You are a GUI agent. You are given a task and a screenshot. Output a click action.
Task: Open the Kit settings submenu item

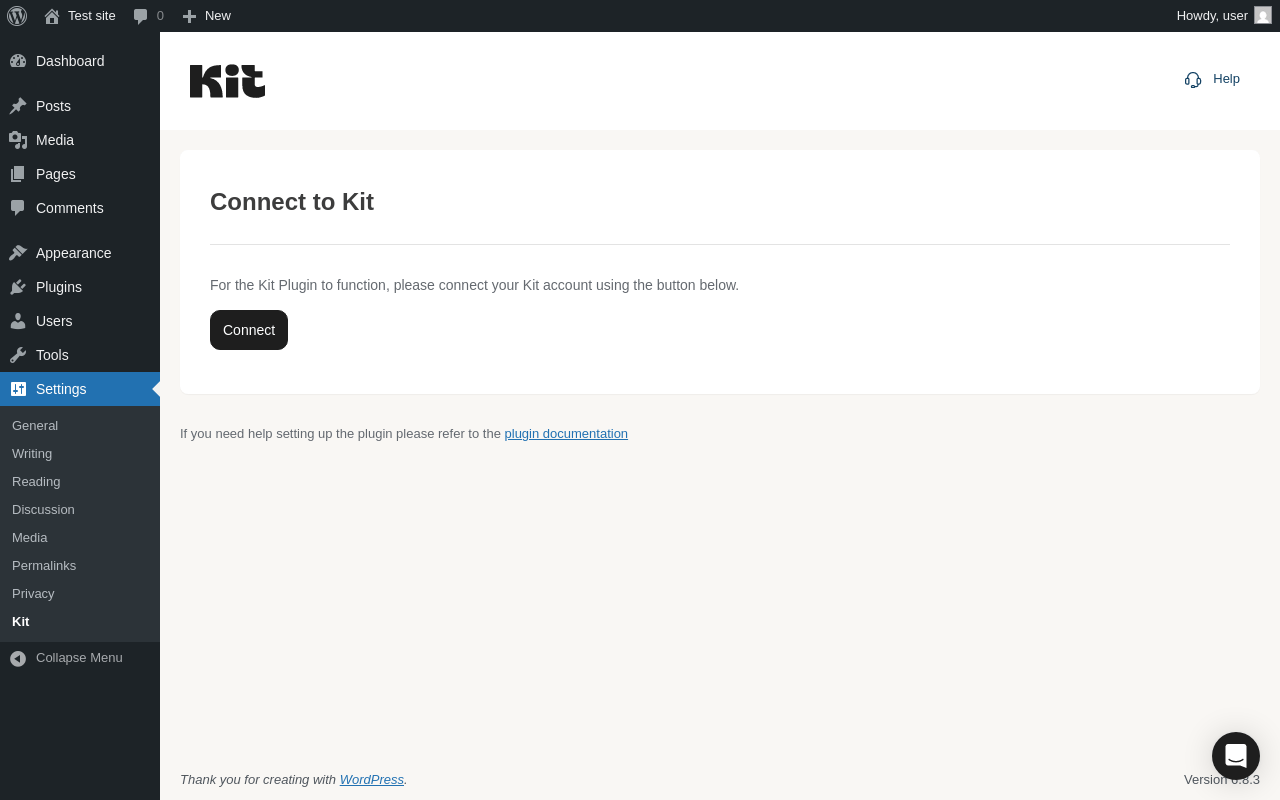21,622
